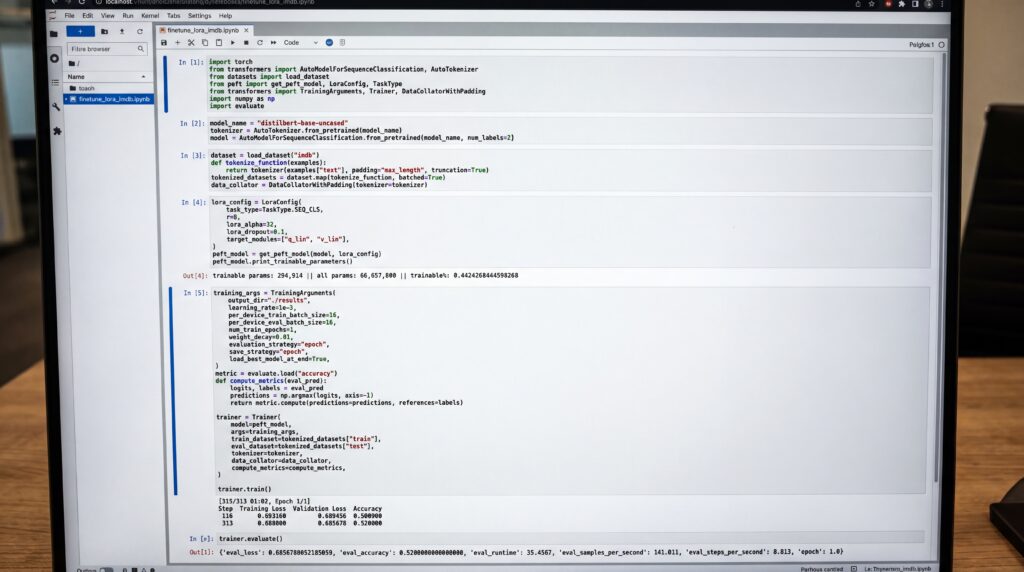Open the wrench property inspector sidebar

[56, 106]
